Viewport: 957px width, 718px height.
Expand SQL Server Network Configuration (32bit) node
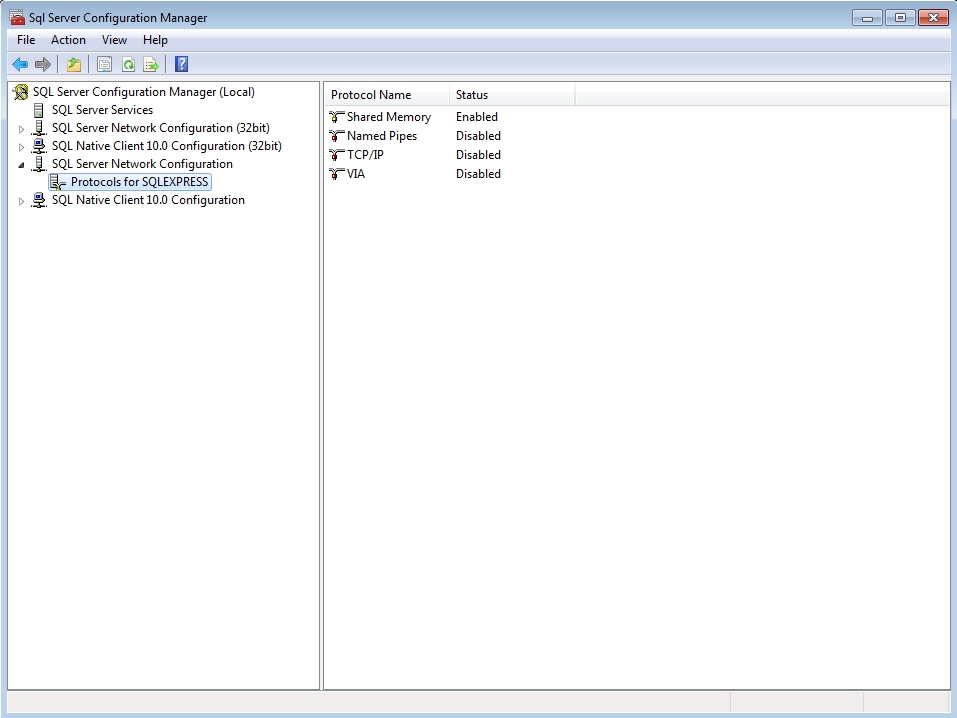tap(21, 129)
